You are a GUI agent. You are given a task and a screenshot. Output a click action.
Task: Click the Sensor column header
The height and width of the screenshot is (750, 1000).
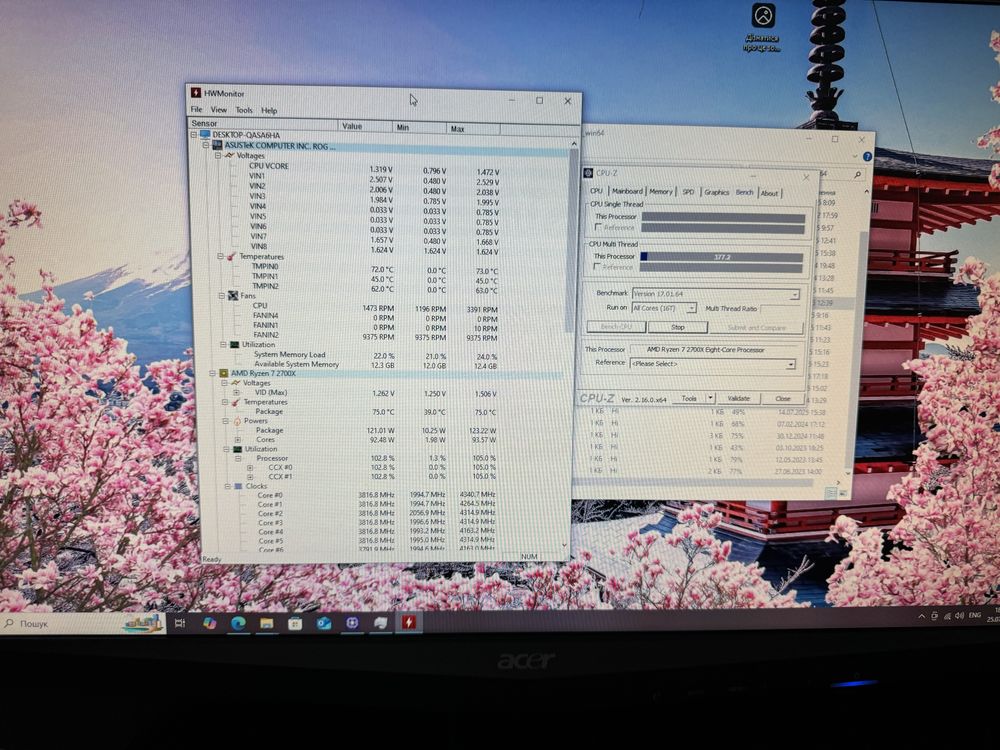pos(263,123)
